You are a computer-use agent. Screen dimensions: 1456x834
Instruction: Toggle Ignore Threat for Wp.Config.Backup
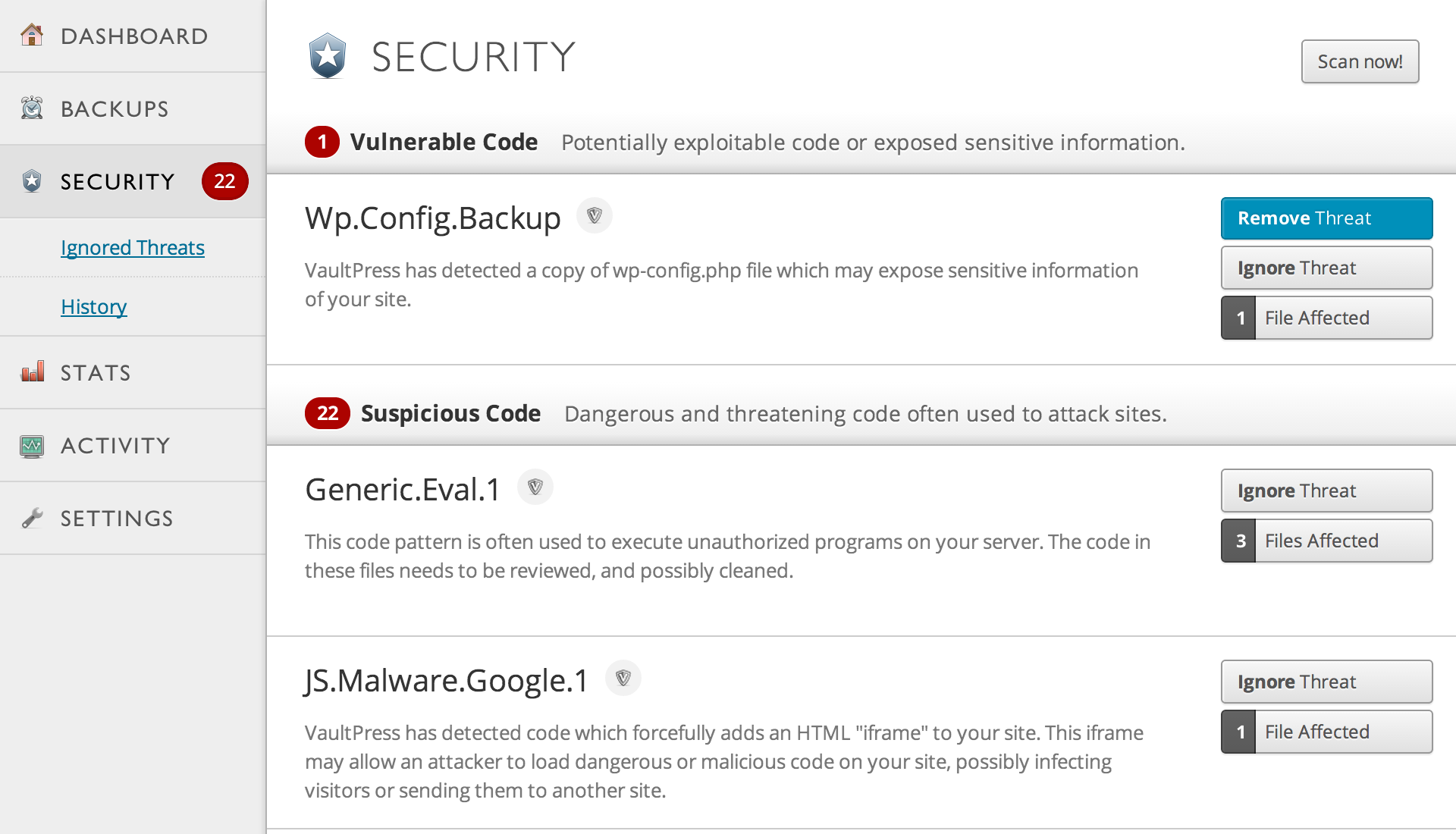[x=1327, y=267]
